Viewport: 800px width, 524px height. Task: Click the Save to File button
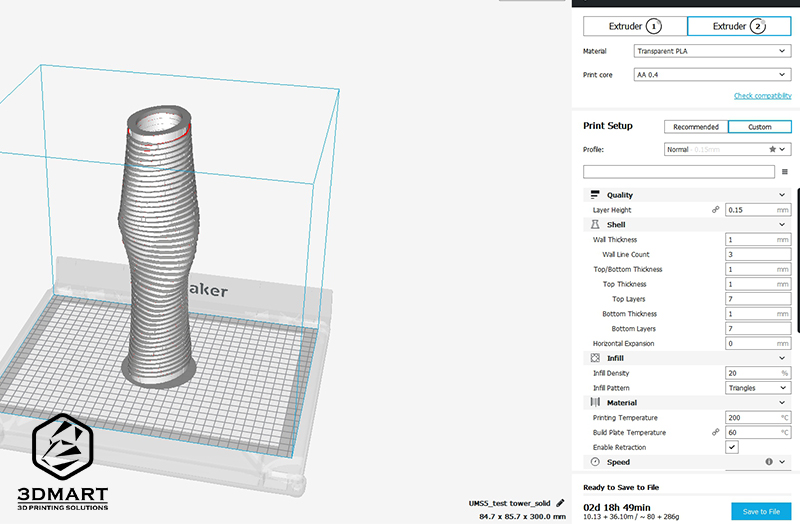760,511
